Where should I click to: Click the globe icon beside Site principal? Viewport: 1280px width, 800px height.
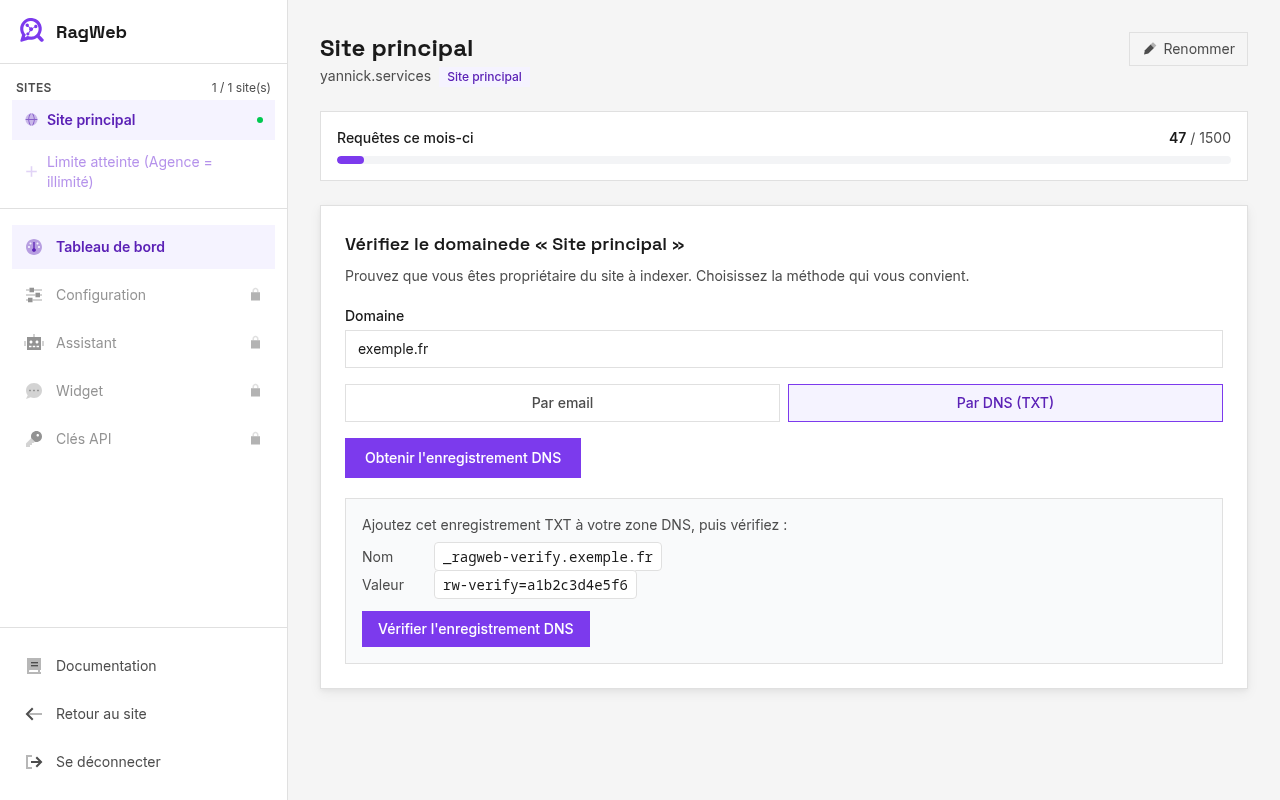[31, 120]
